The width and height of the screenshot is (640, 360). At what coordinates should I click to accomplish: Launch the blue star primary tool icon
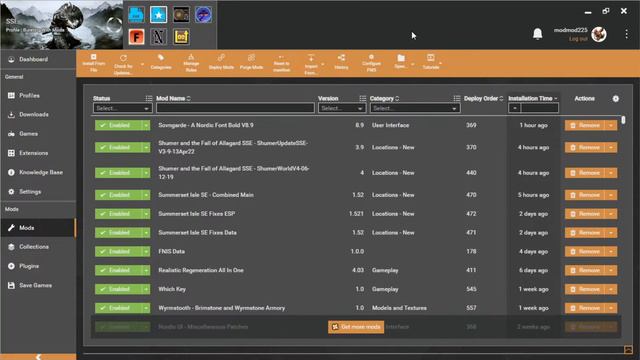(x=158, y=15)
